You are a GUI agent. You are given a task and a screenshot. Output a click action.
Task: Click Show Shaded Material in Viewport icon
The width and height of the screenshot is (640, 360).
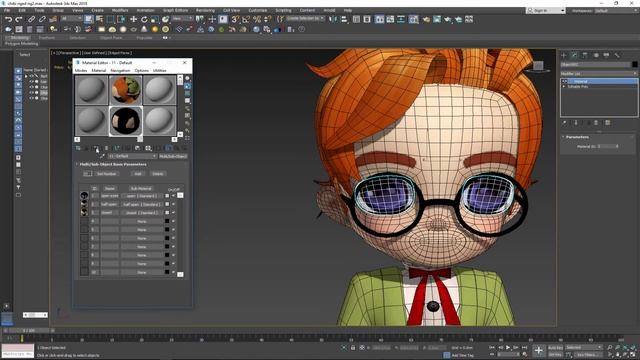coord(158,148)
